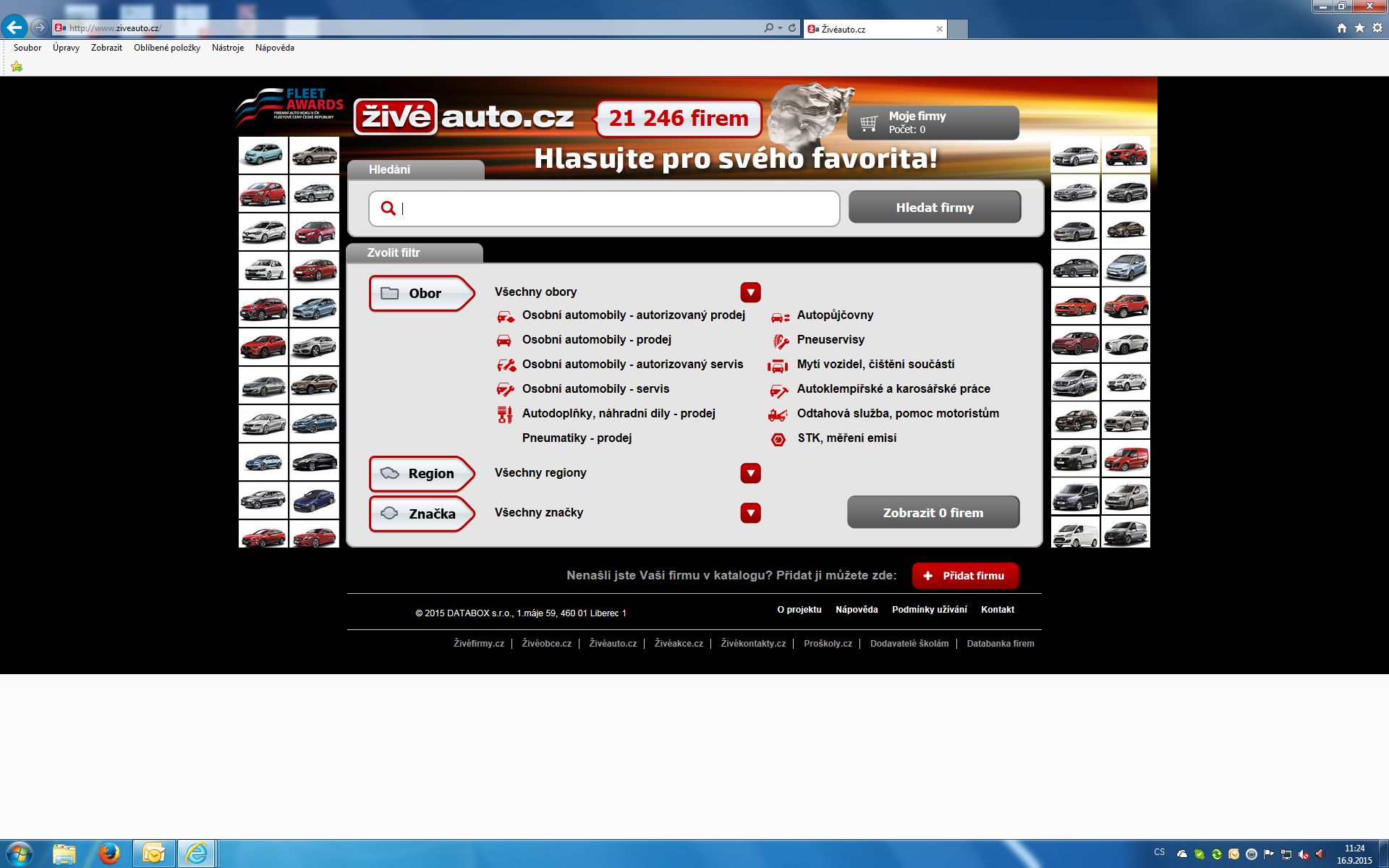Click the STK emissions icon
Image resolution: width=1389 pixels, height=868 pixels.
click(x=778, y=439)
